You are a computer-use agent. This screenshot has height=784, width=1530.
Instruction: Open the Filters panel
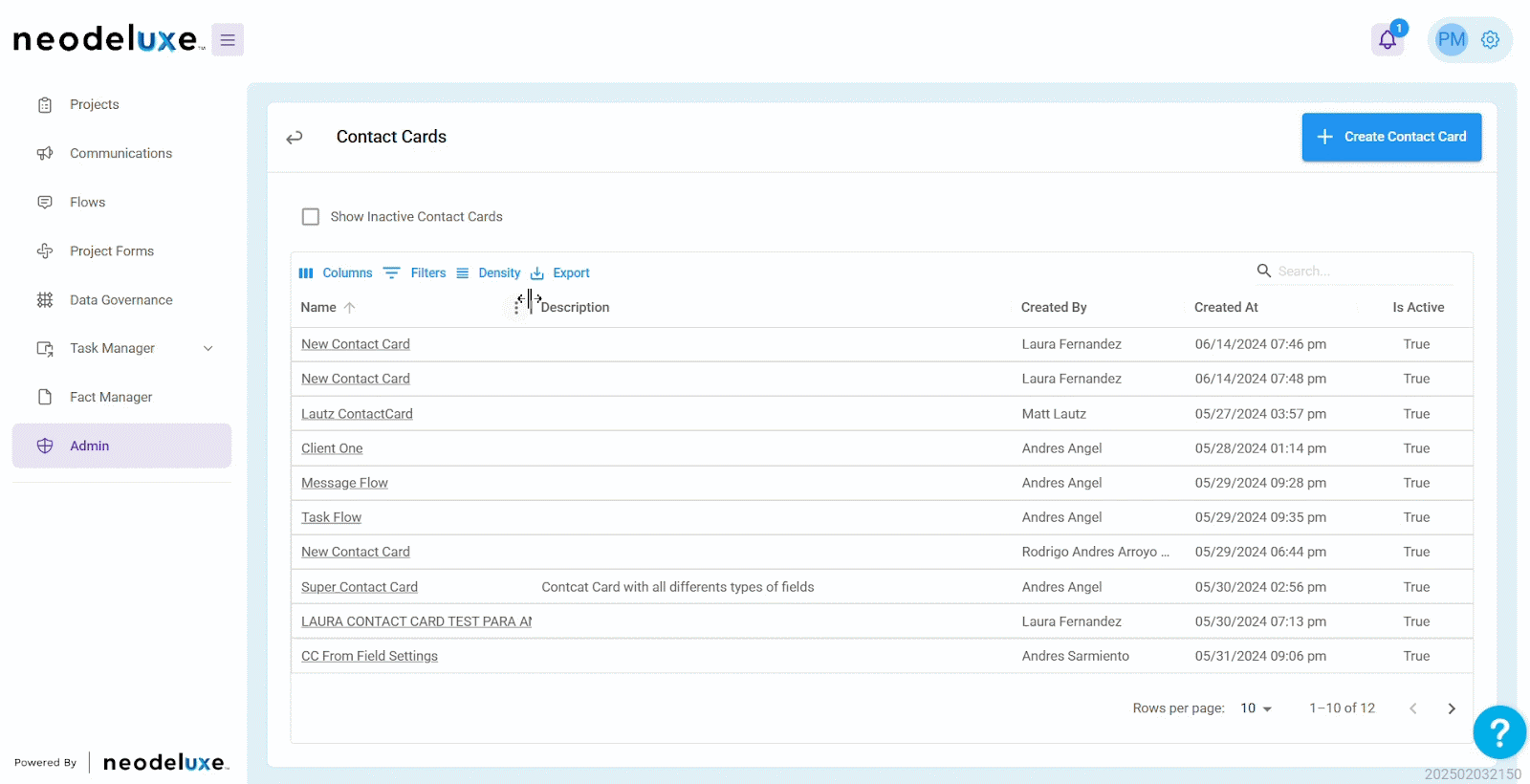415,273
